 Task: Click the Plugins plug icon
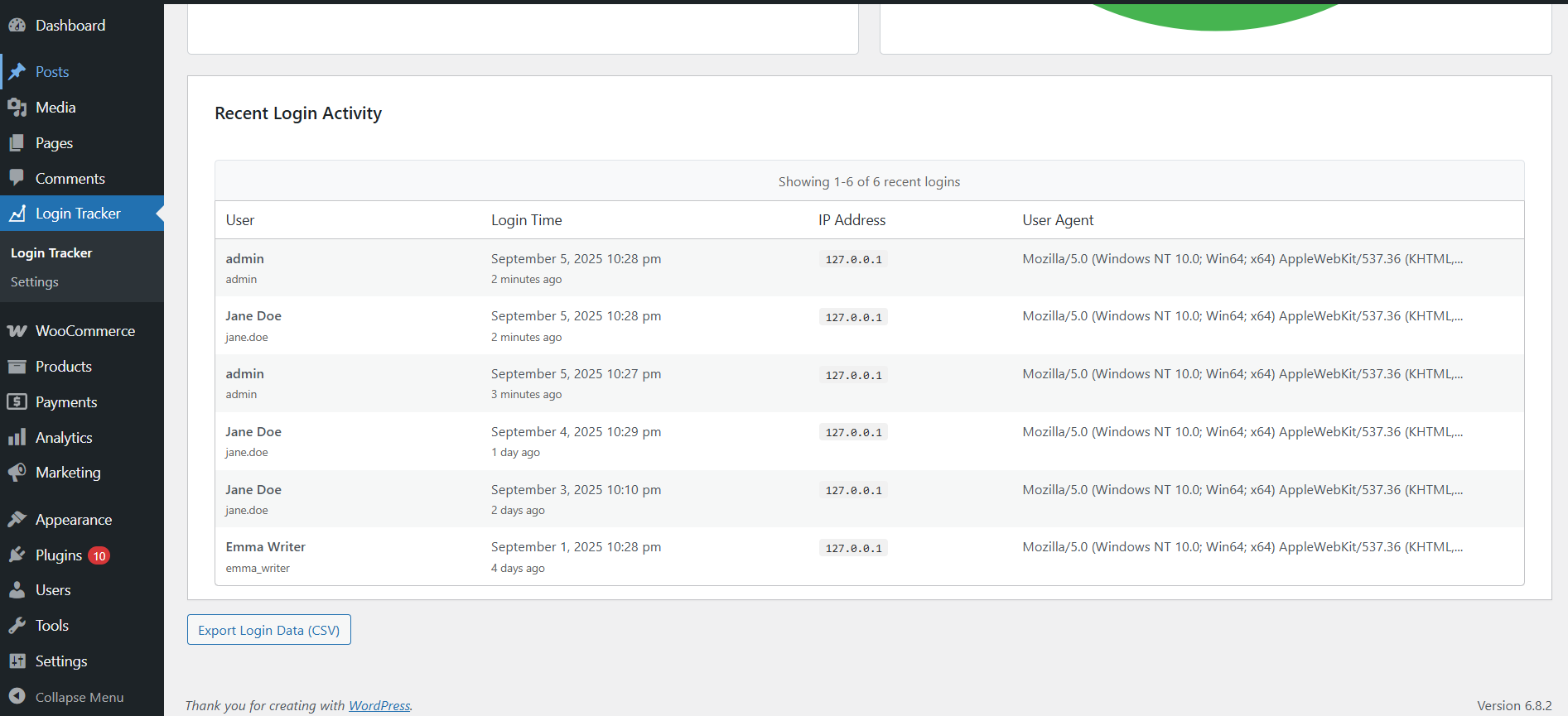click(17, 555)
